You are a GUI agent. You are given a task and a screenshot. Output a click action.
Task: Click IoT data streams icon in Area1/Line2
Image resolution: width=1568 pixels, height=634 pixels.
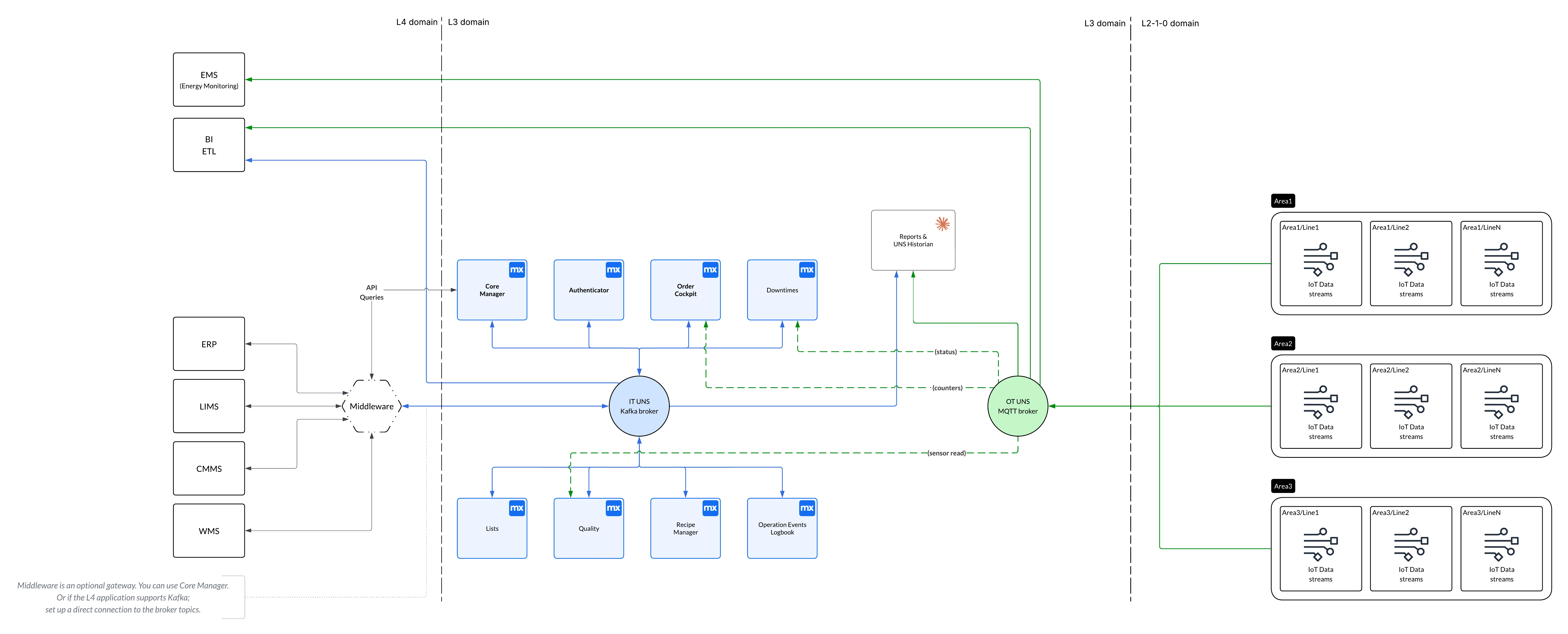[1411, 259]
